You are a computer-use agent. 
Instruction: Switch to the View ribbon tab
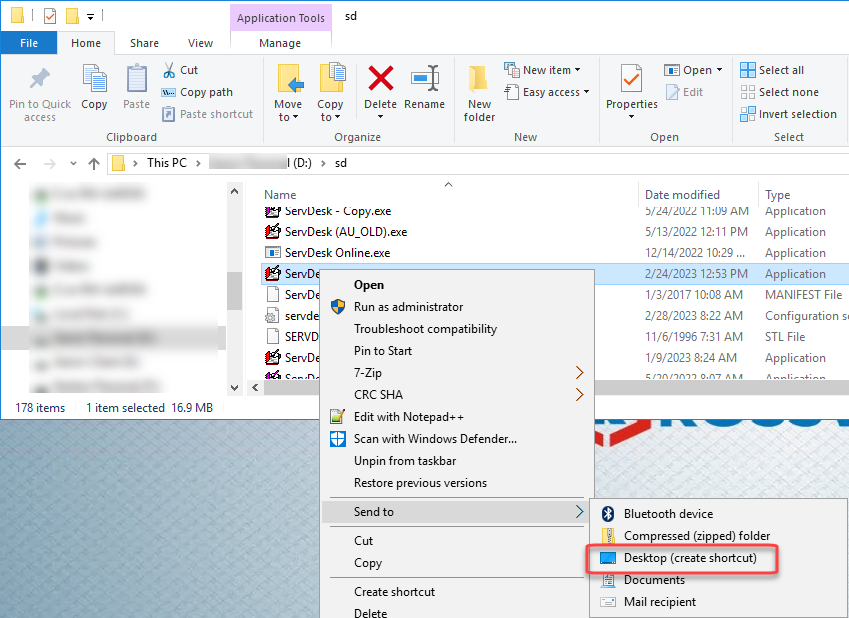tap(200, 43)
